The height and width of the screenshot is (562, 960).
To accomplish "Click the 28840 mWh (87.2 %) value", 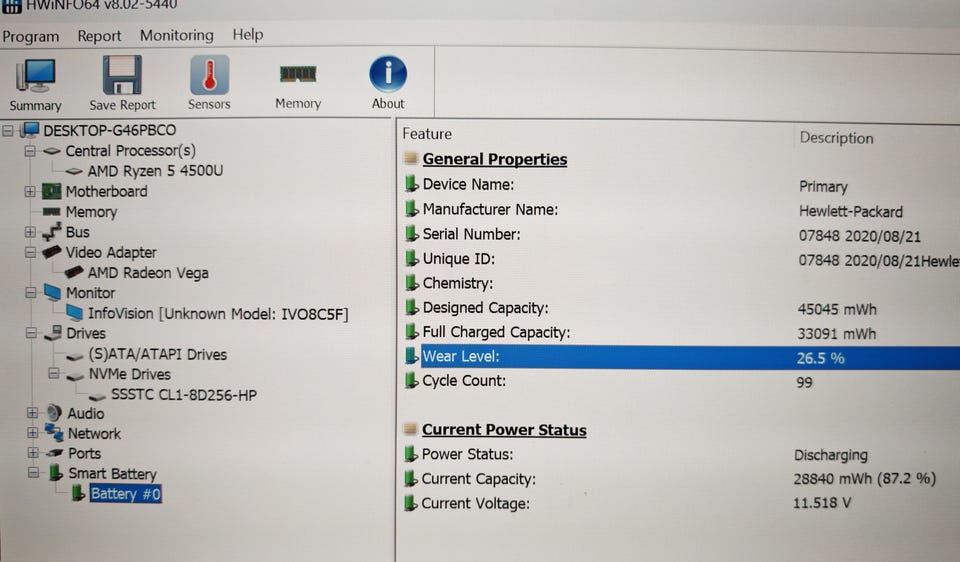I will point(864,478).
